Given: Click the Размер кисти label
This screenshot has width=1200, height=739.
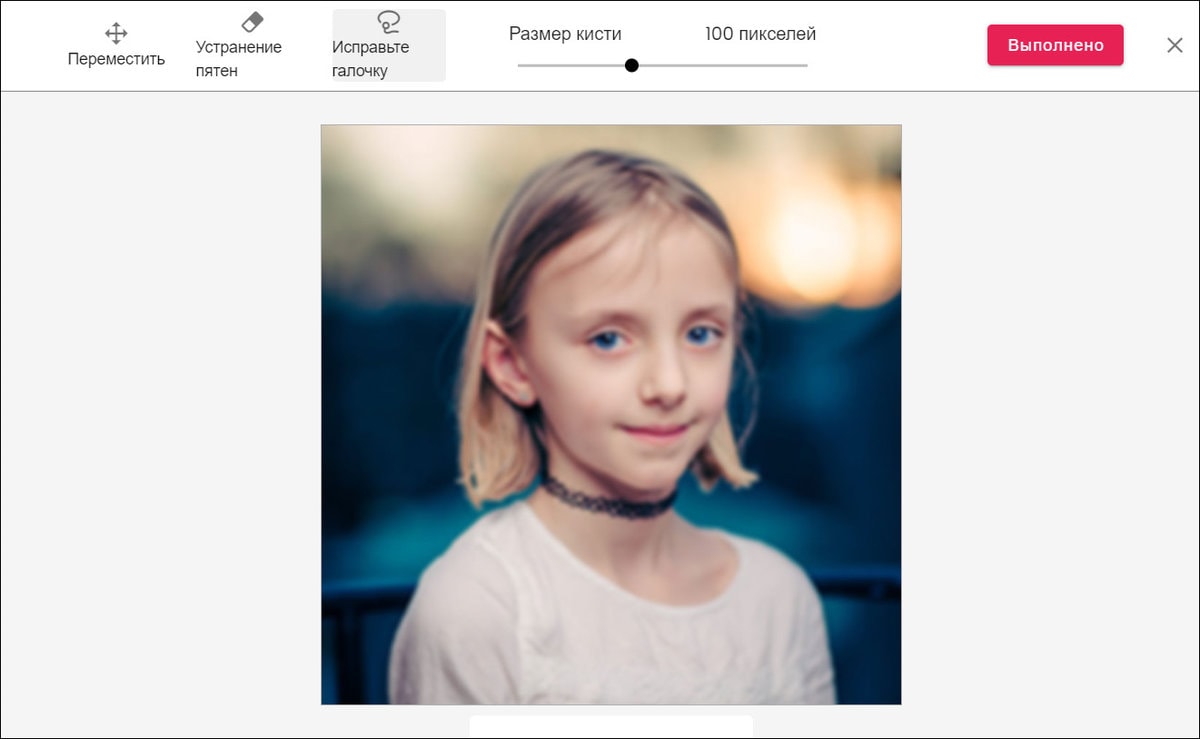Looking at the screenshot, I should click(565, 34).
